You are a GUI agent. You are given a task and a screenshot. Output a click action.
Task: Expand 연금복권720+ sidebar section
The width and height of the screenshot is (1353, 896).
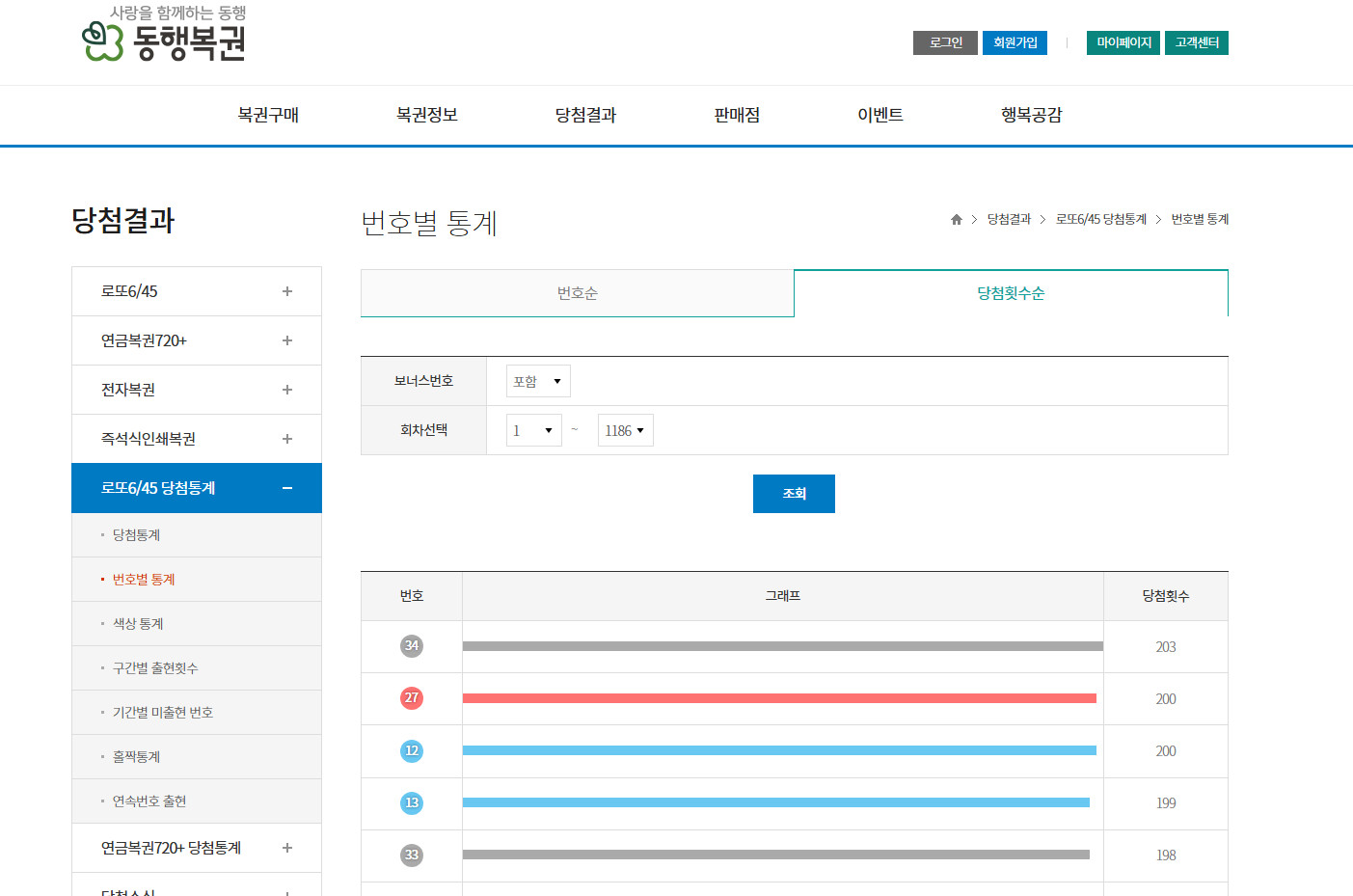[x=287, y=340]
